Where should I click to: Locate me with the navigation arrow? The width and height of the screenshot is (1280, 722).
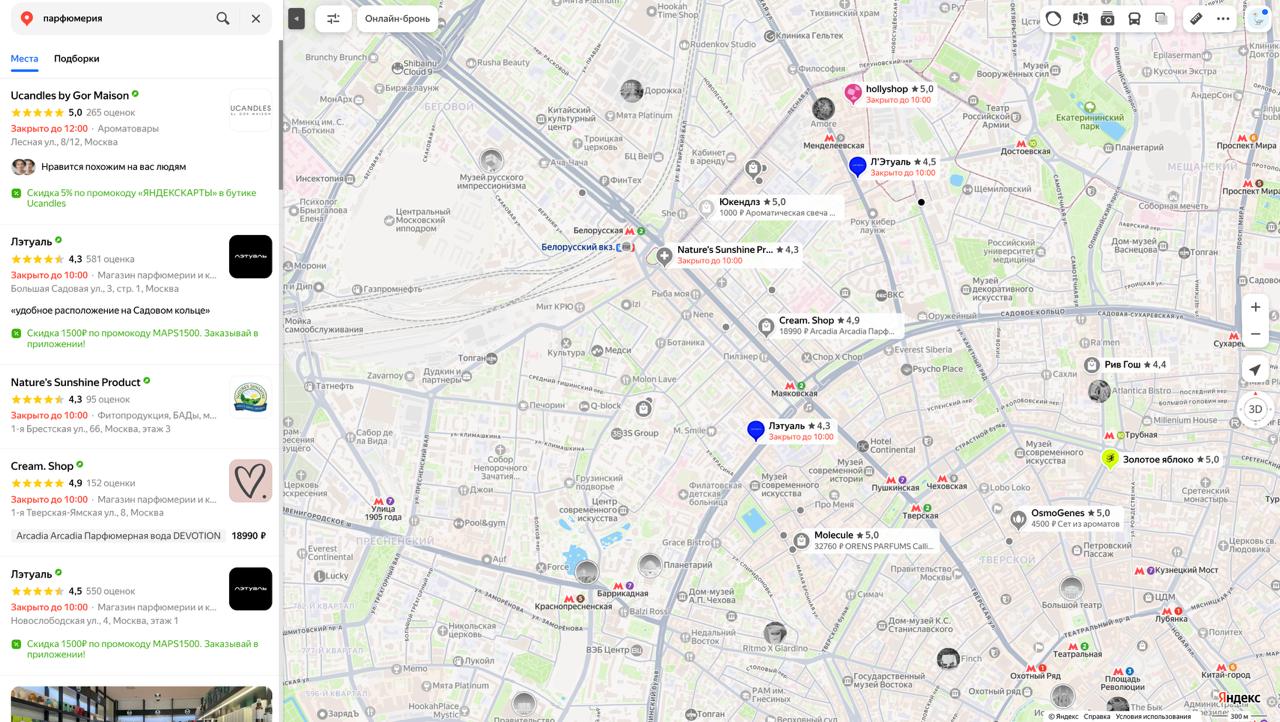tap(1255, 370)
